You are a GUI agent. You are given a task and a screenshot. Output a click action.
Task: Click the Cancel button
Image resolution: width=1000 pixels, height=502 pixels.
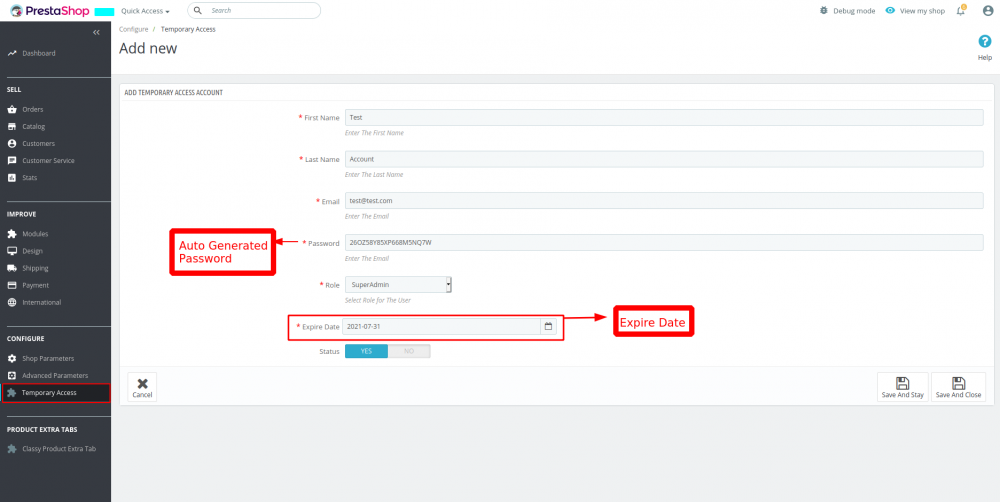tap(142, 387)
